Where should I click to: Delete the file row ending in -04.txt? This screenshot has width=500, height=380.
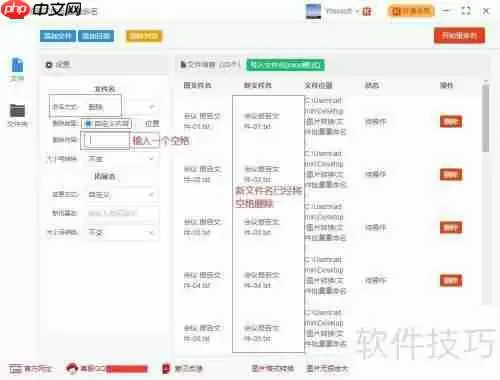[451, 281]
